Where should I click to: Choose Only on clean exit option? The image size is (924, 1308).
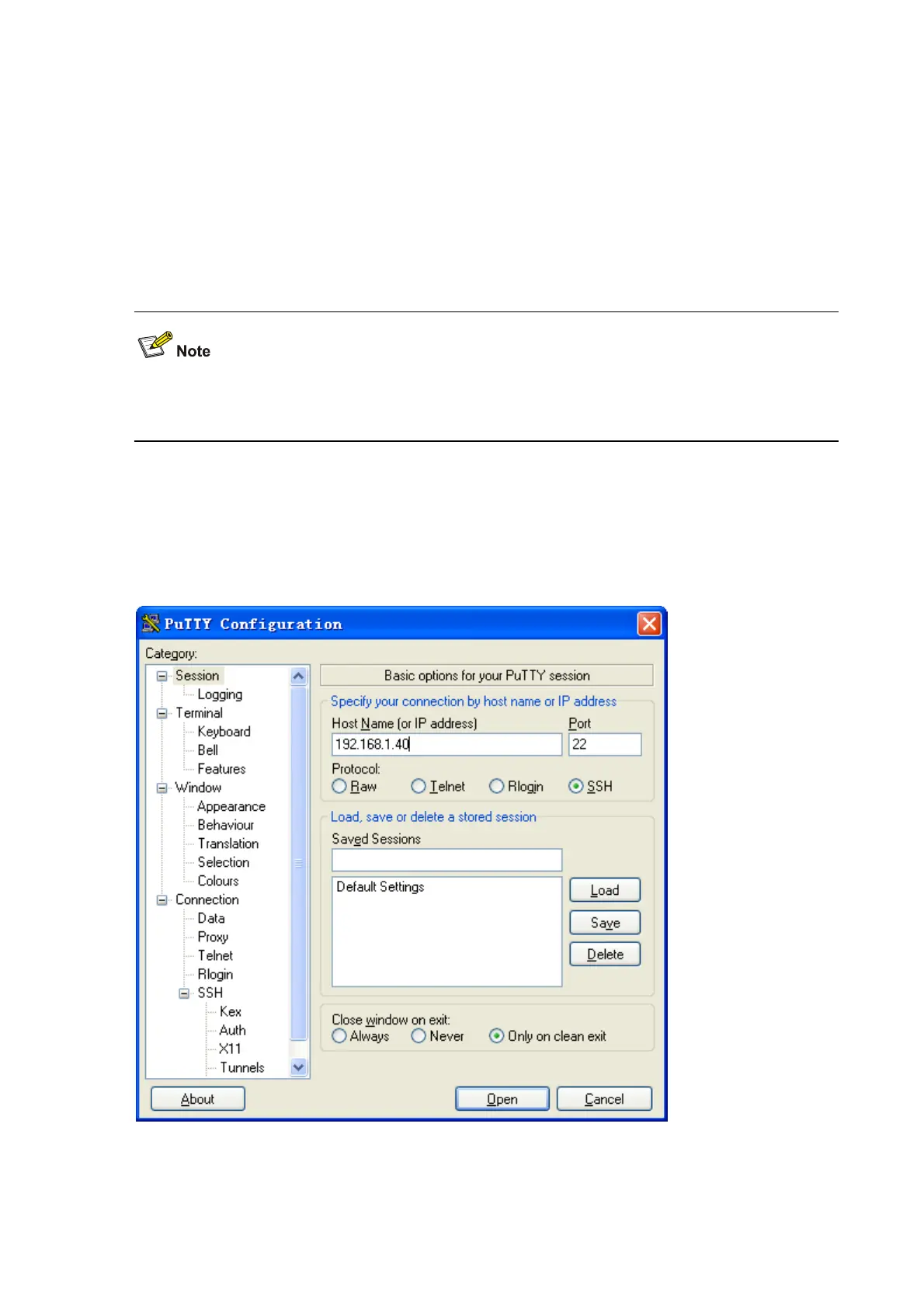[x=497, y=1036]
